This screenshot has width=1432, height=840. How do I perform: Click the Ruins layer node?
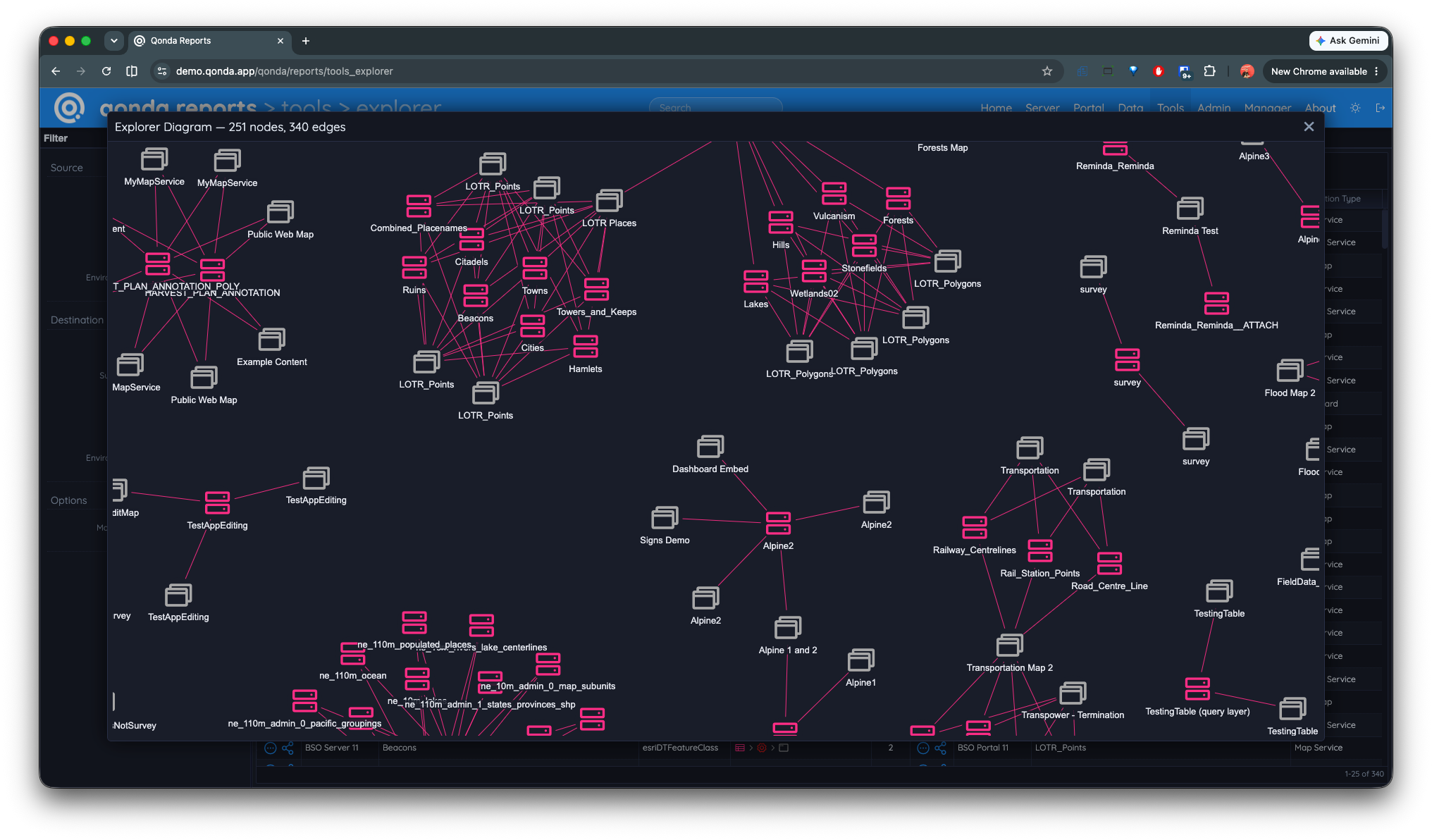pos(414,268)
